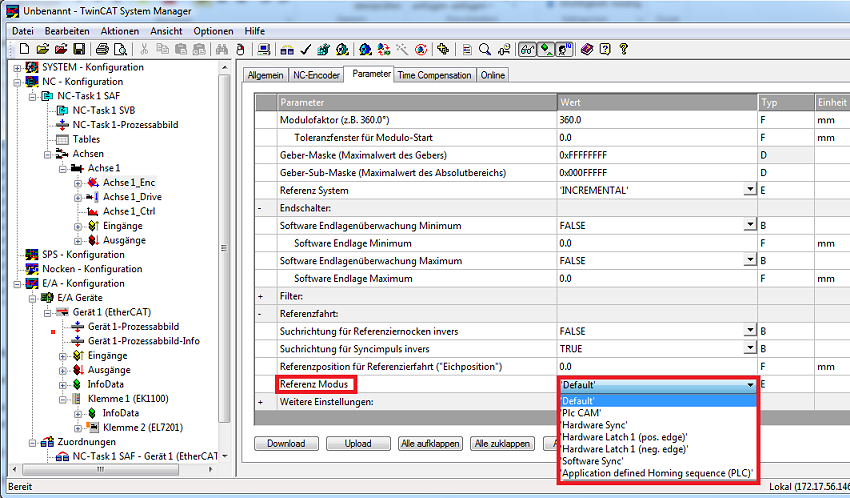Select NC-Task 1 SVB tree node
The image size is (850, 498).
click(104, 110)
